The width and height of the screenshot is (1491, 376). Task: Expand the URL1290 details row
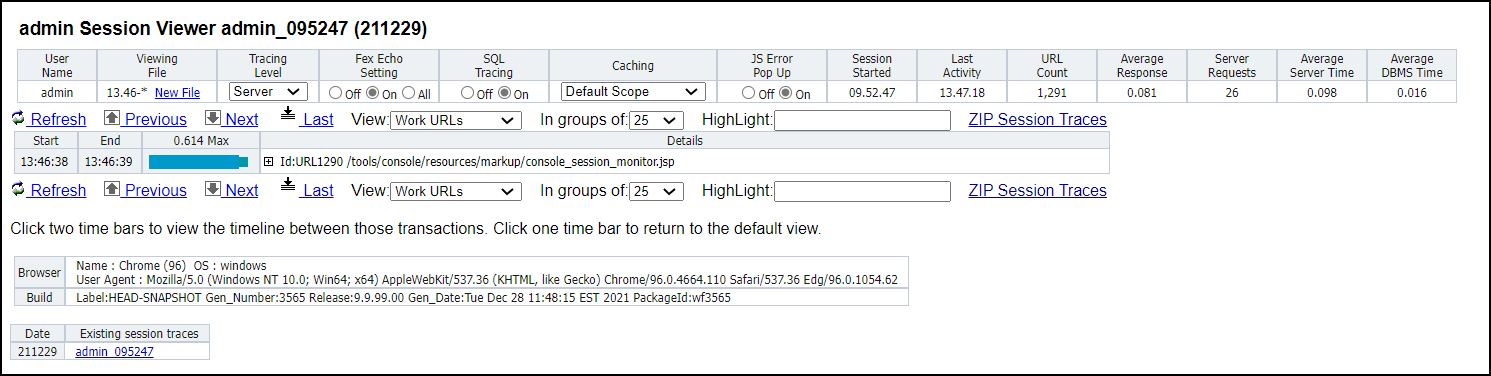coord(268,161)
